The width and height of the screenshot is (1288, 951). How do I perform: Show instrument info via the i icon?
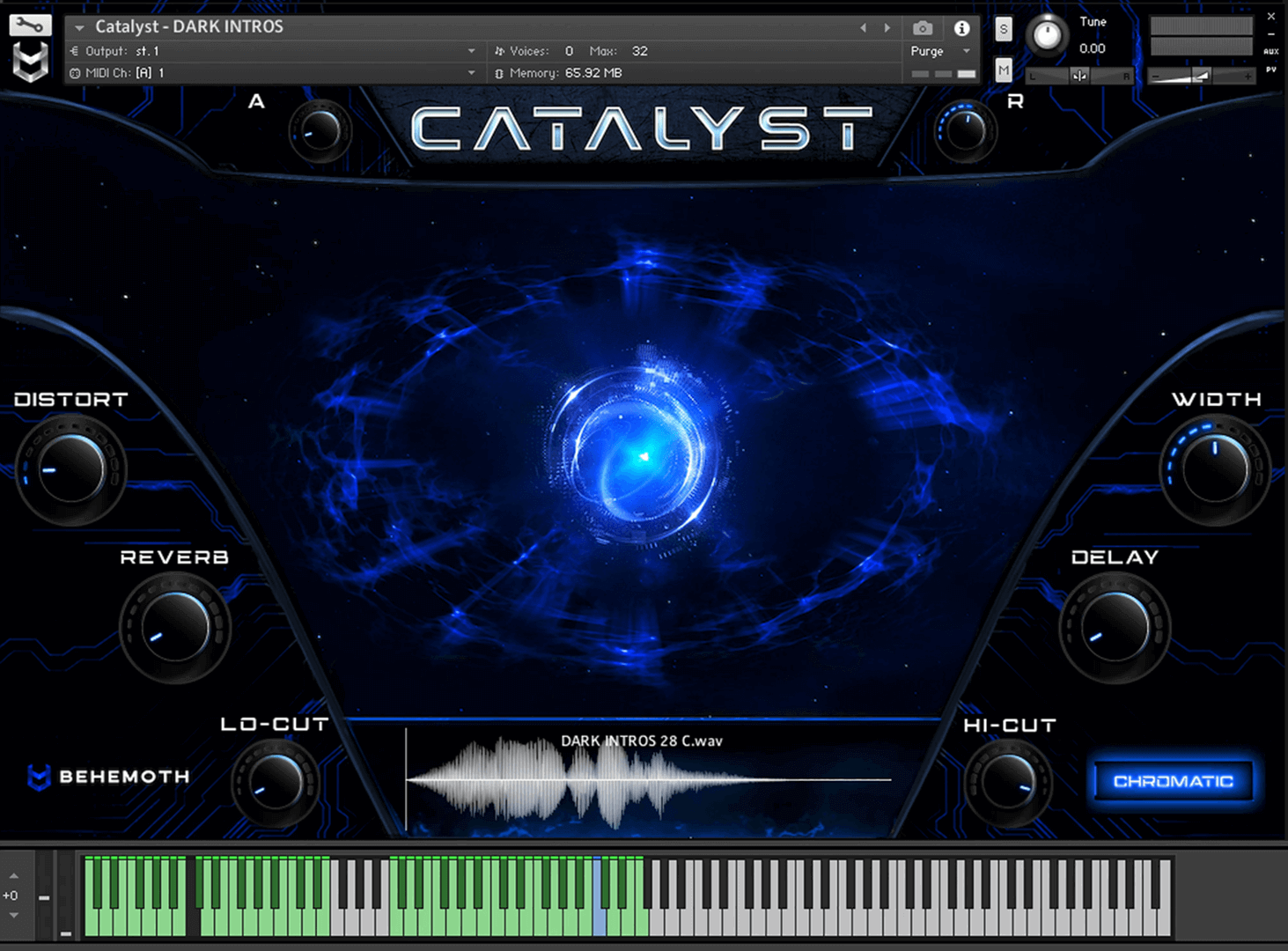coord(961,28)
